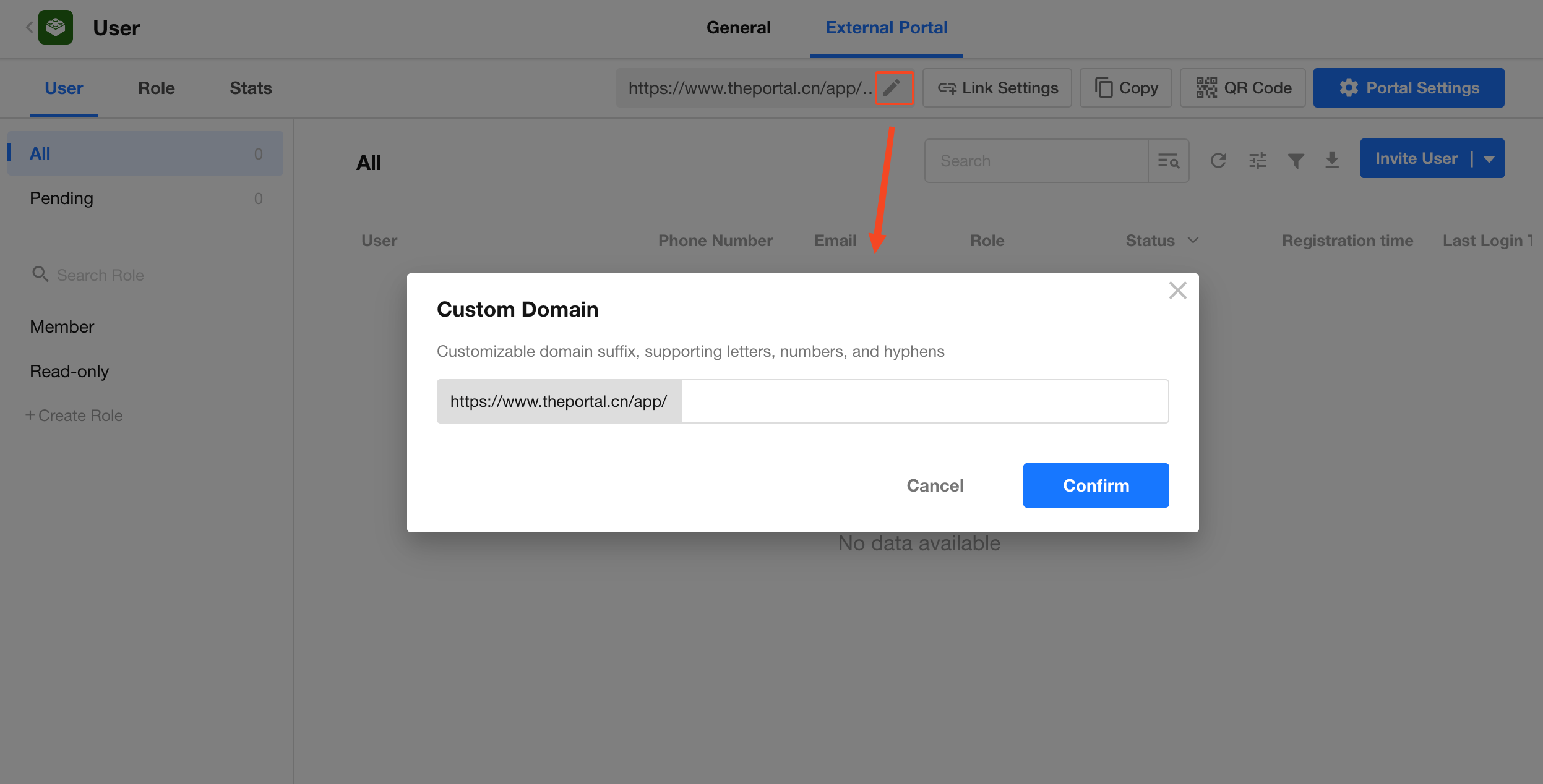Click the download export icon
The image size is (1543, 784).
[x=1332, y=161]
